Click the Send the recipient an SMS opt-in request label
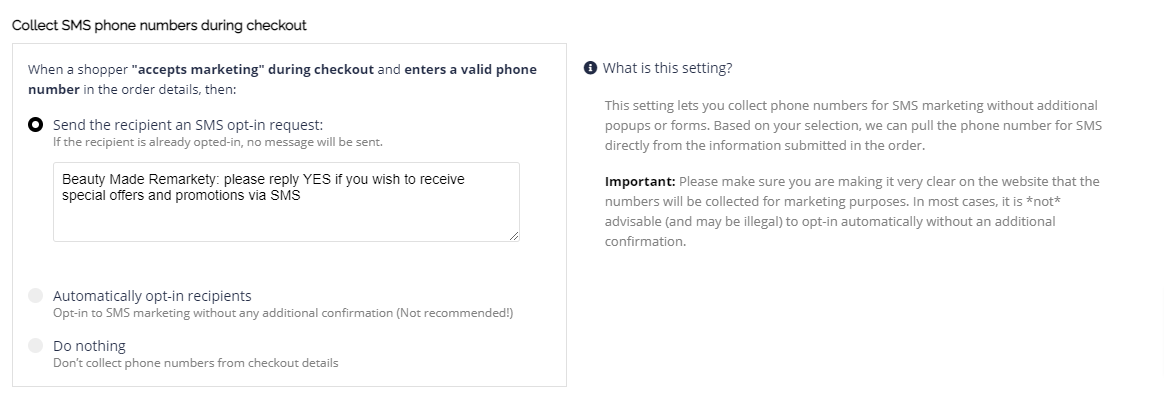 pyautogui.click(x=188, y=125)
